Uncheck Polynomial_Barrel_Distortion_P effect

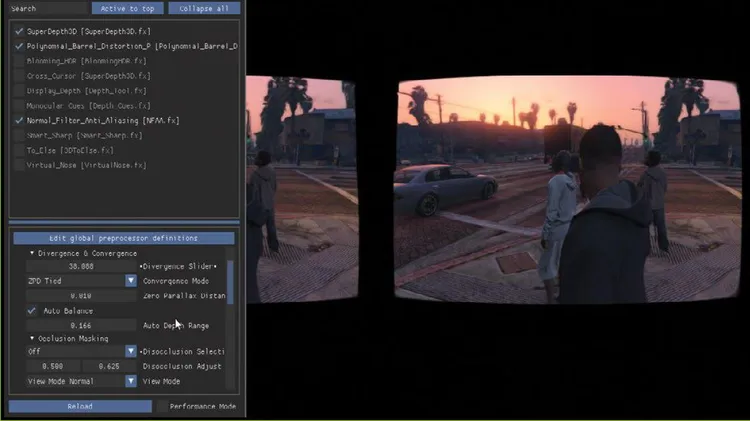(19, 46)
